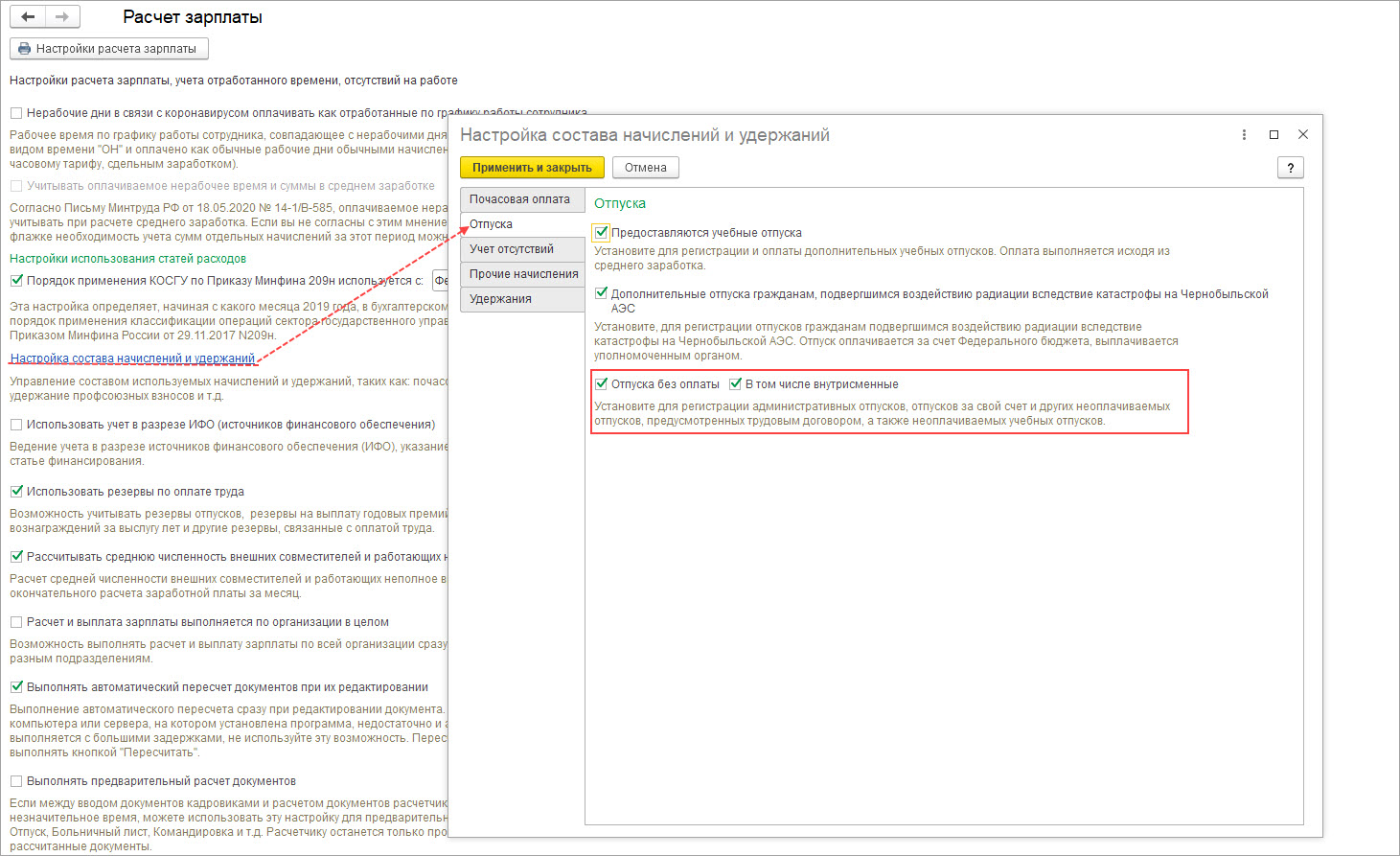
Task: Go back with the left arrow button
Action: pos(28,16)
